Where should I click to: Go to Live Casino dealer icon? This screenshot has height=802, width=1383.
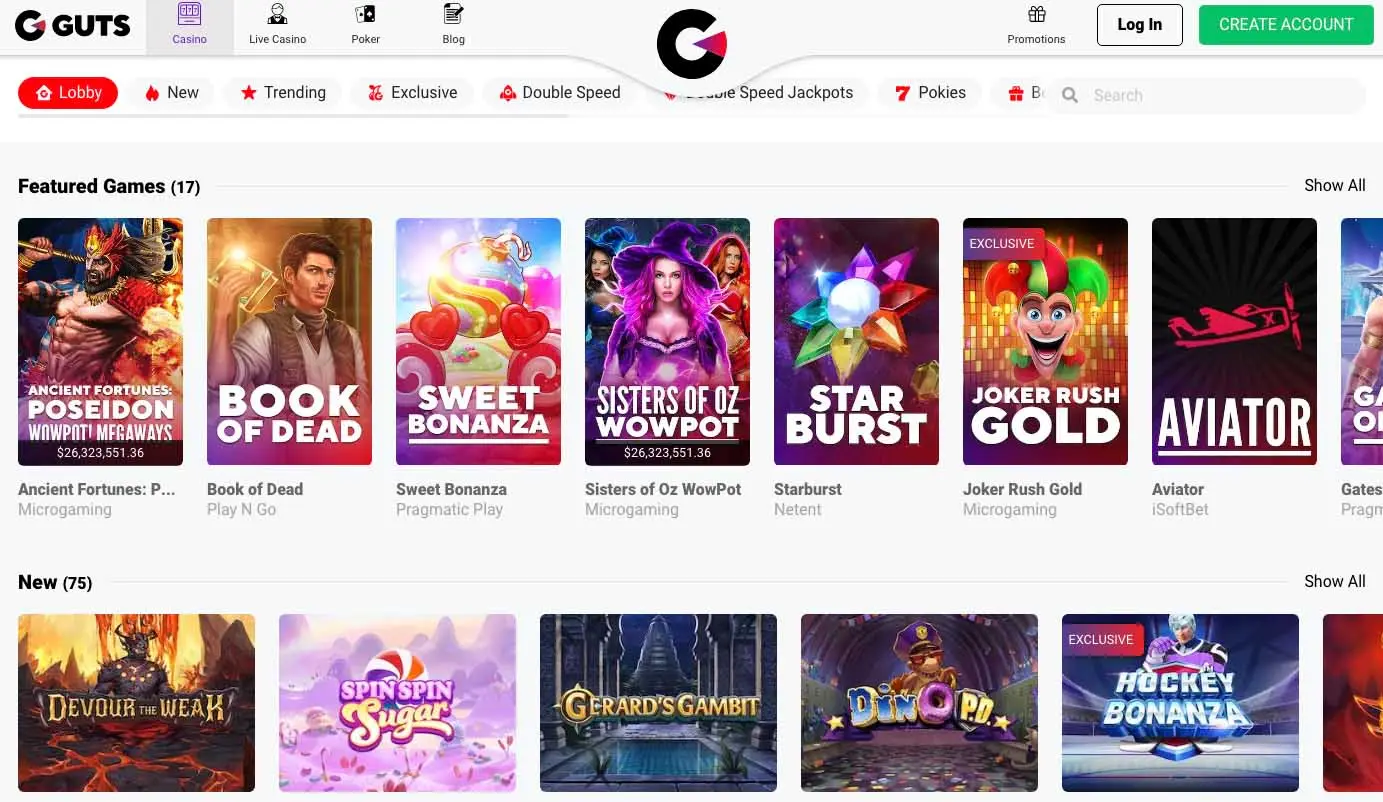[x=277, y=14]
